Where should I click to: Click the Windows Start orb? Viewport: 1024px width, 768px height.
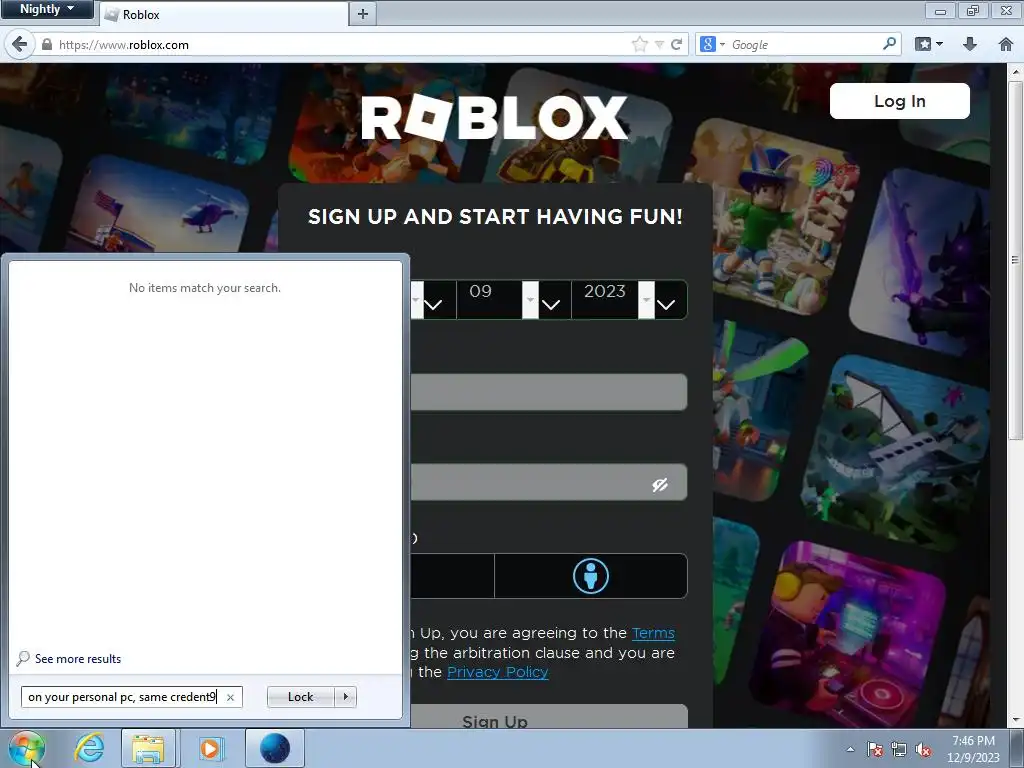coord(26,748)
